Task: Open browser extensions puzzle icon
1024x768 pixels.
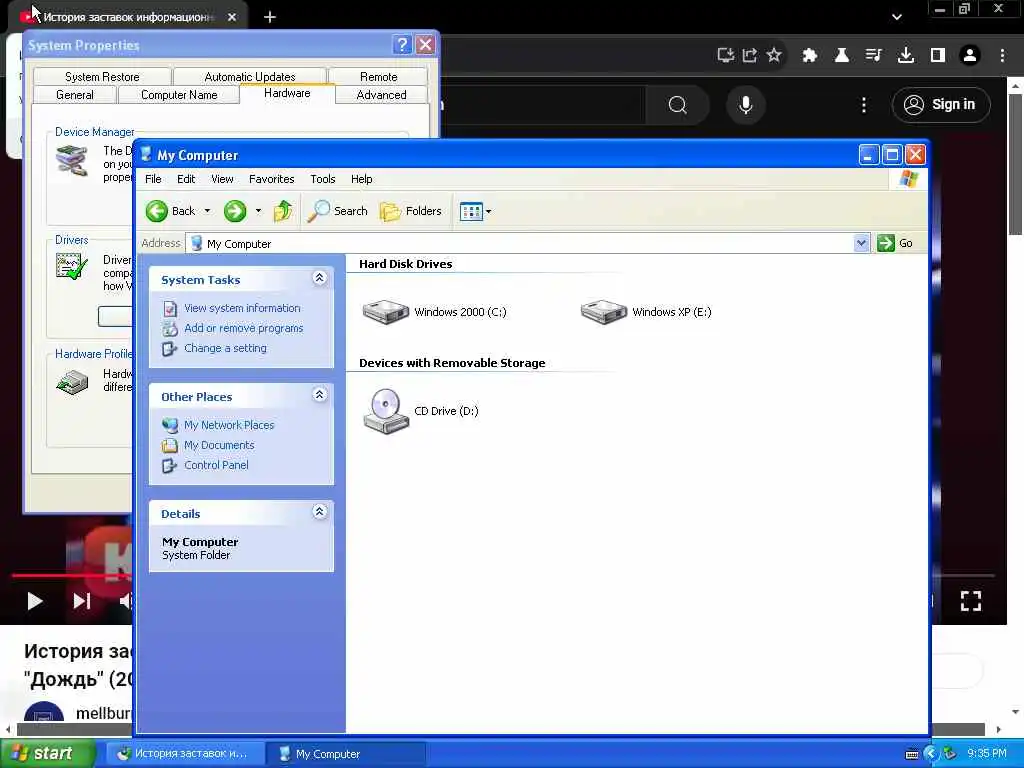Action: (810, 55)
